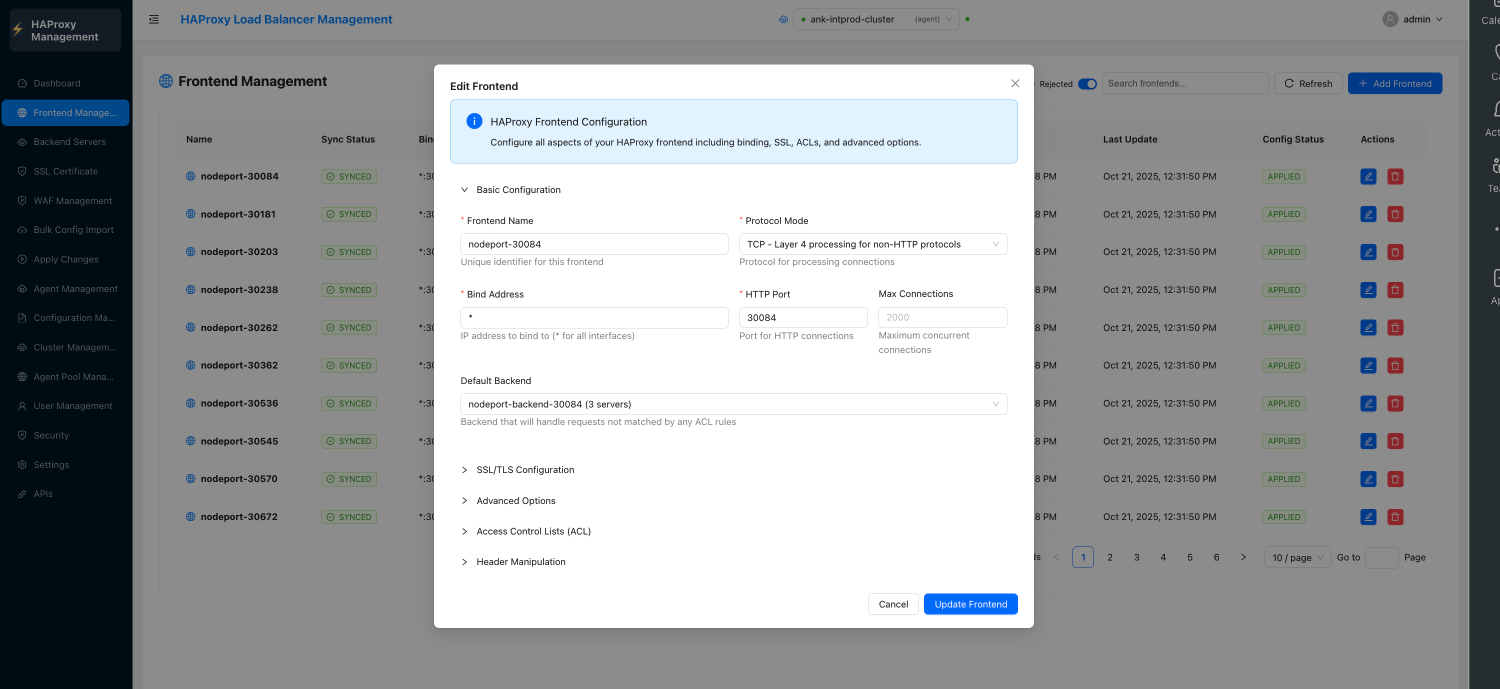Go to page 6 in pagination
The image size is (1500, 689).
1216,557
